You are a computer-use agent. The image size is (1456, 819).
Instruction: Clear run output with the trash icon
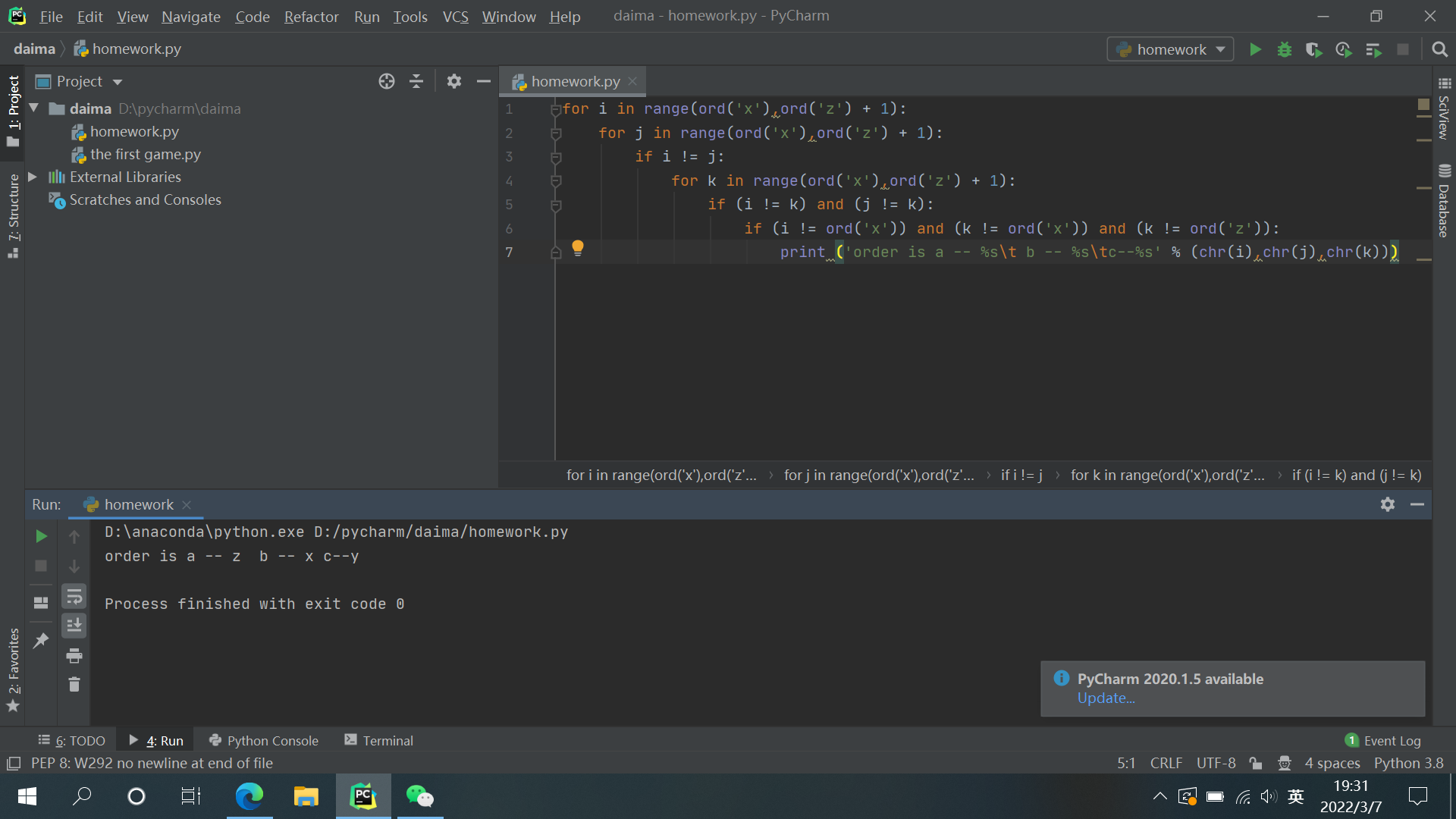[74, 685]
